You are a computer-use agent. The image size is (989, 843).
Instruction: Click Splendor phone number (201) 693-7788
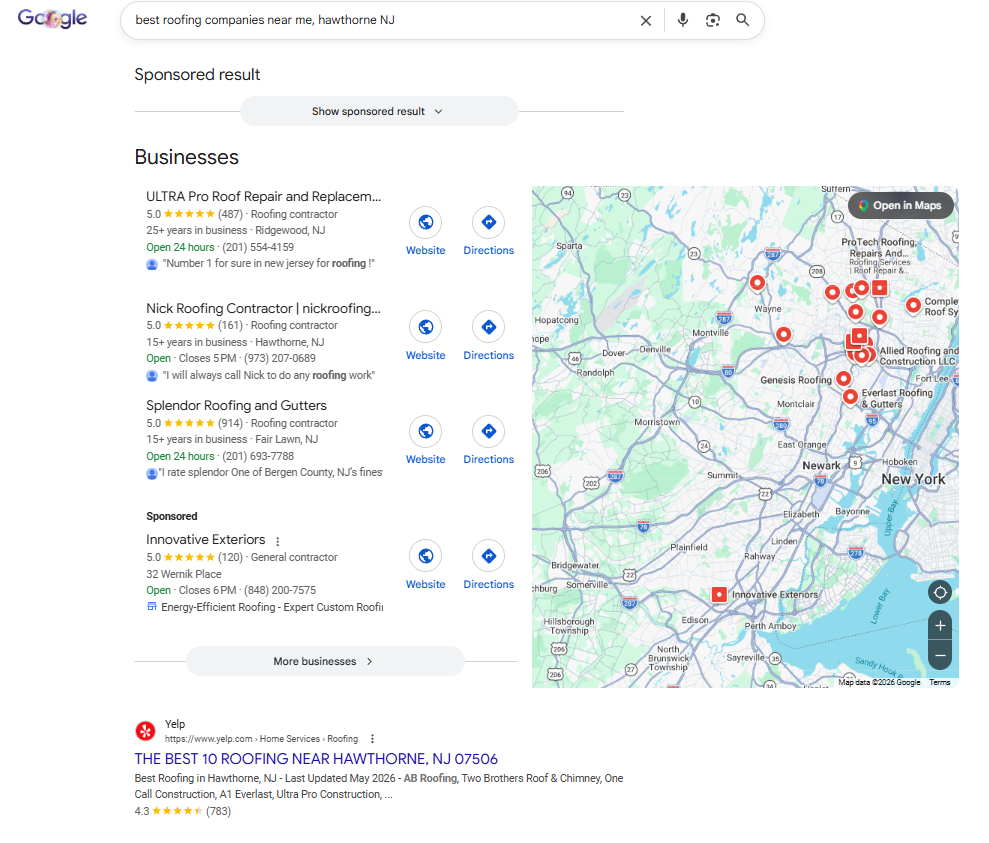pos(258,456)
